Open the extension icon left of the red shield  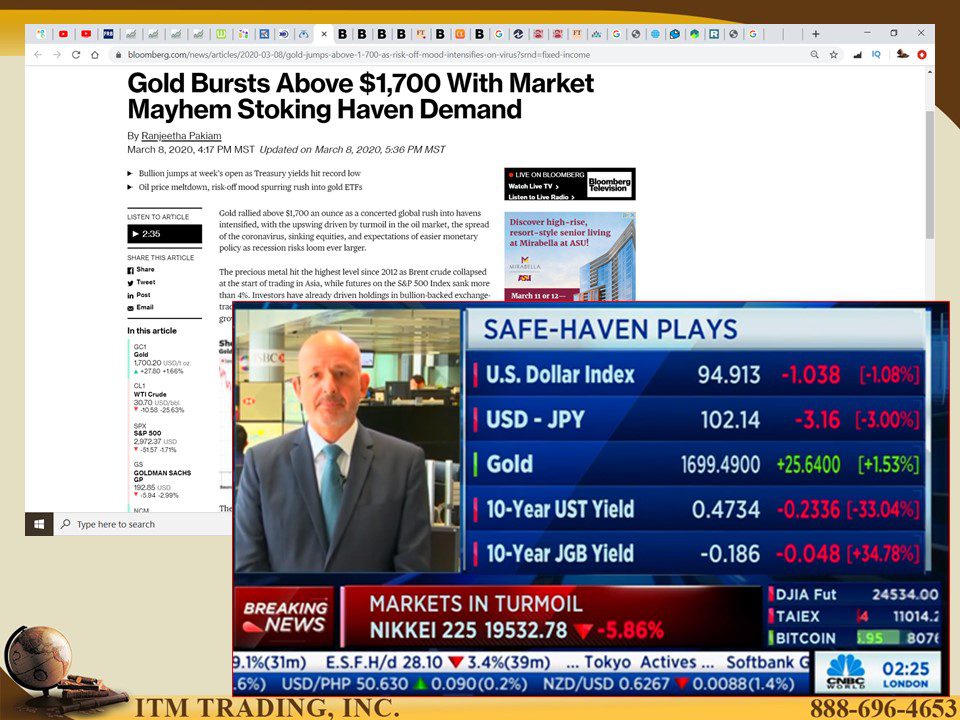(902, 54)
